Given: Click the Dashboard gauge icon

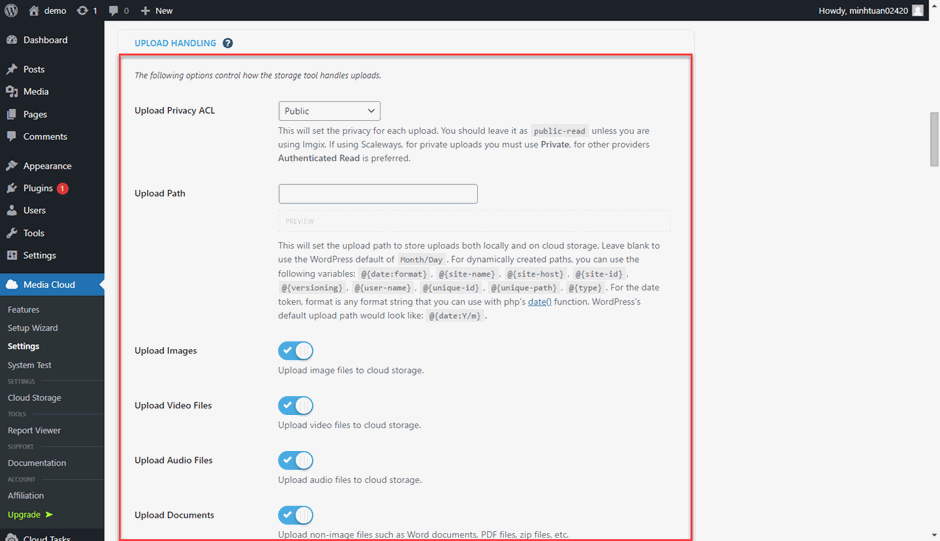Looking at the screenshot, I should [12, 40].
